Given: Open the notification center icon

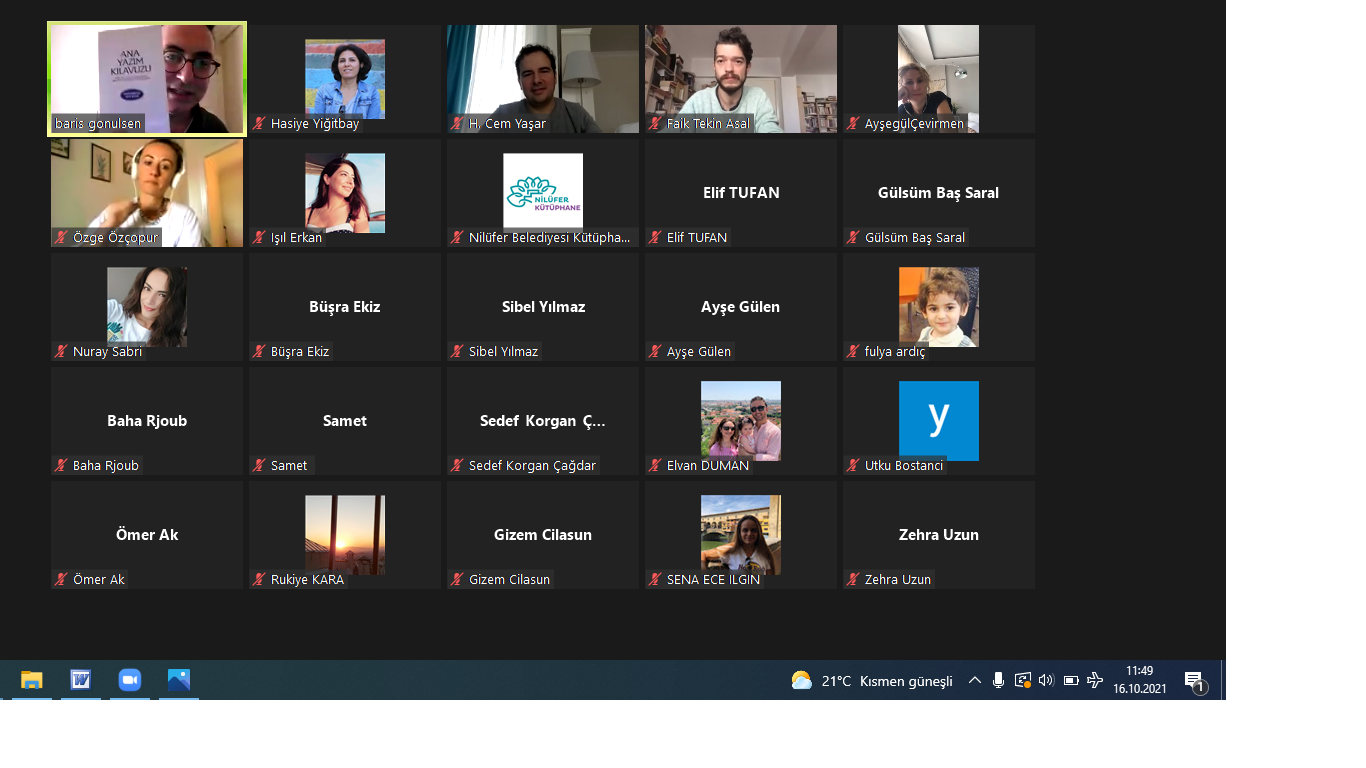Looking at the screenshot, I should [1195, 681].
